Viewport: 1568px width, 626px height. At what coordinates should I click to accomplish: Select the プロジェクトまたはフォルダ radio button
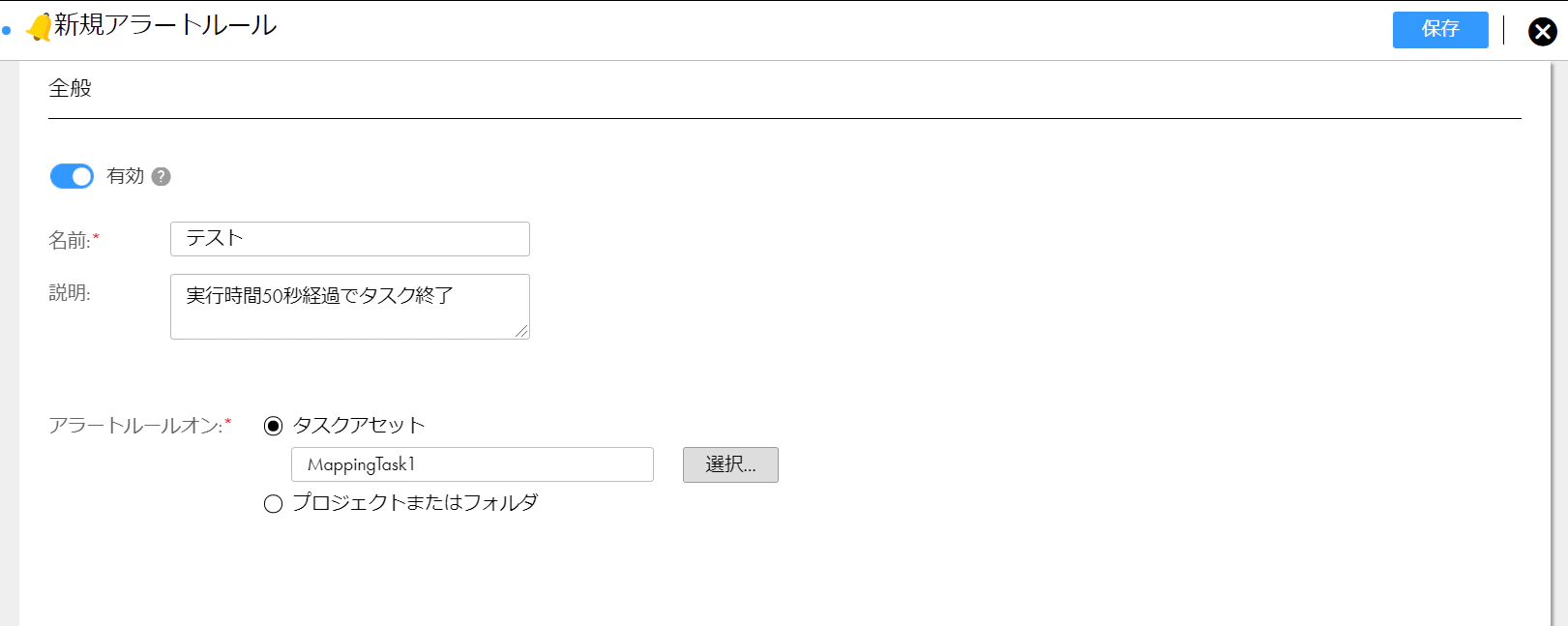tap(274, 503)
